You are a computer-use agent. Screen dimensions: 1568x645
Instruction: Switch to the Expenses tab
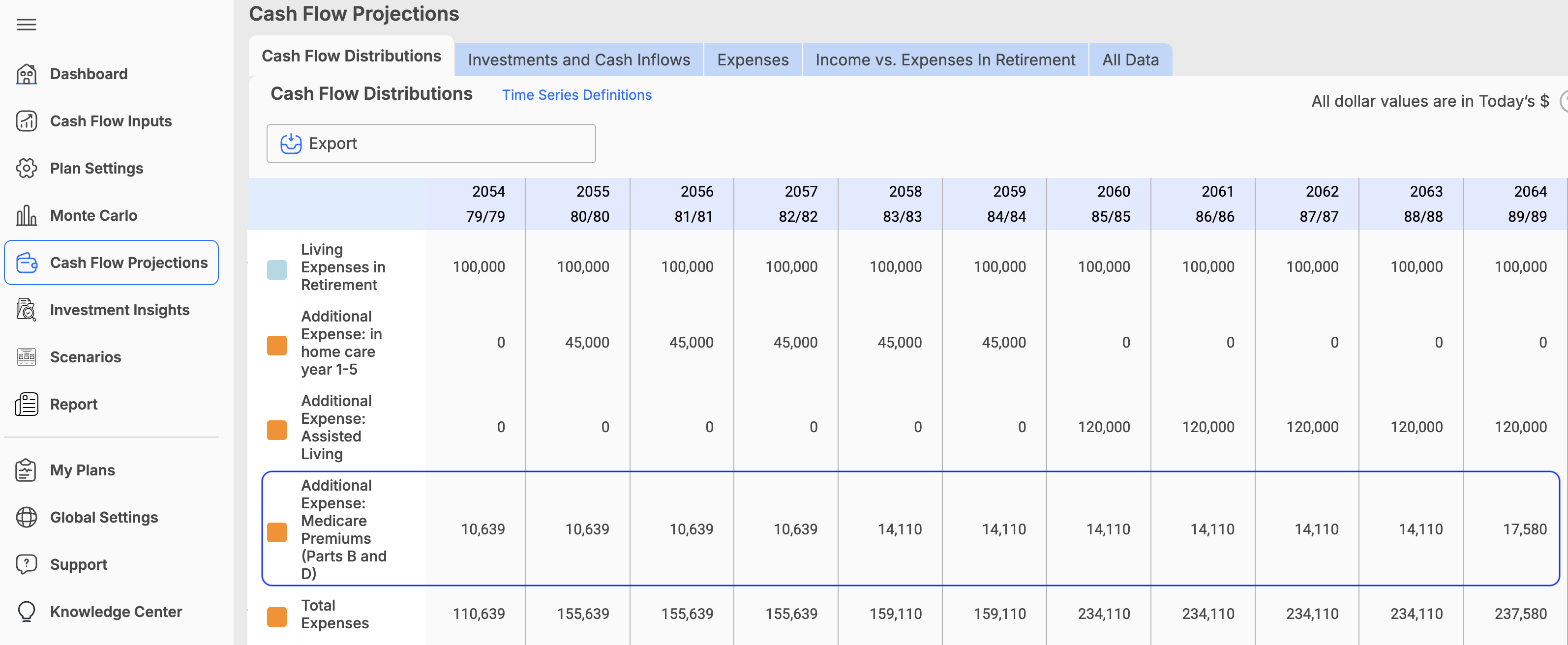[753, 59]
